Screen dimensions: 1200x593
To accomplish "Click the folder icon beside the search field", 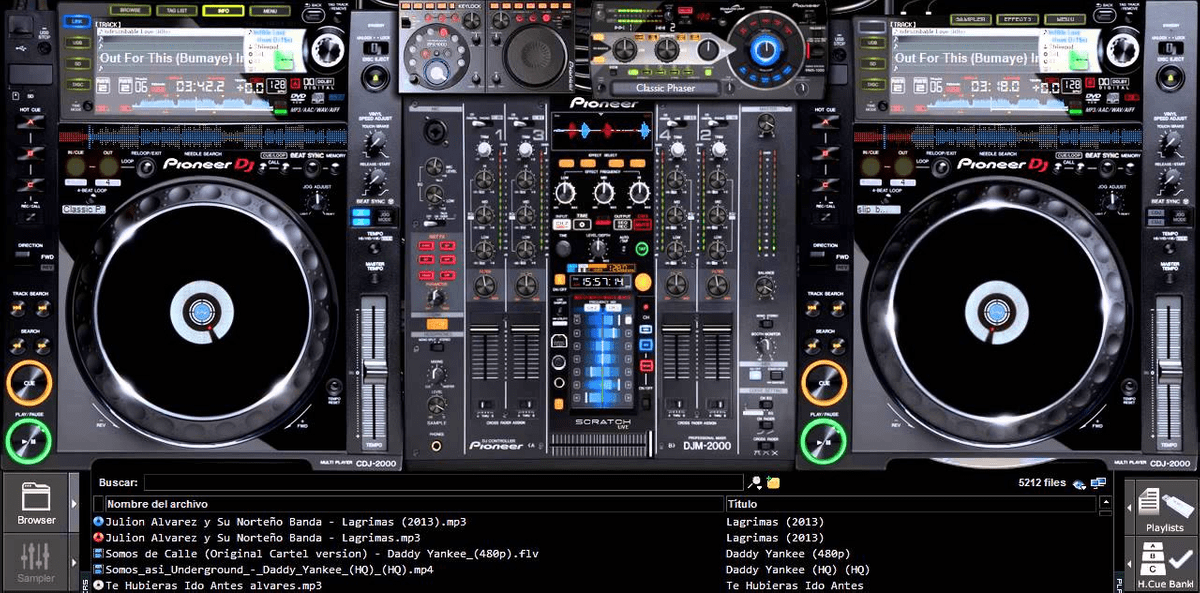I will (x=773, y=482).
